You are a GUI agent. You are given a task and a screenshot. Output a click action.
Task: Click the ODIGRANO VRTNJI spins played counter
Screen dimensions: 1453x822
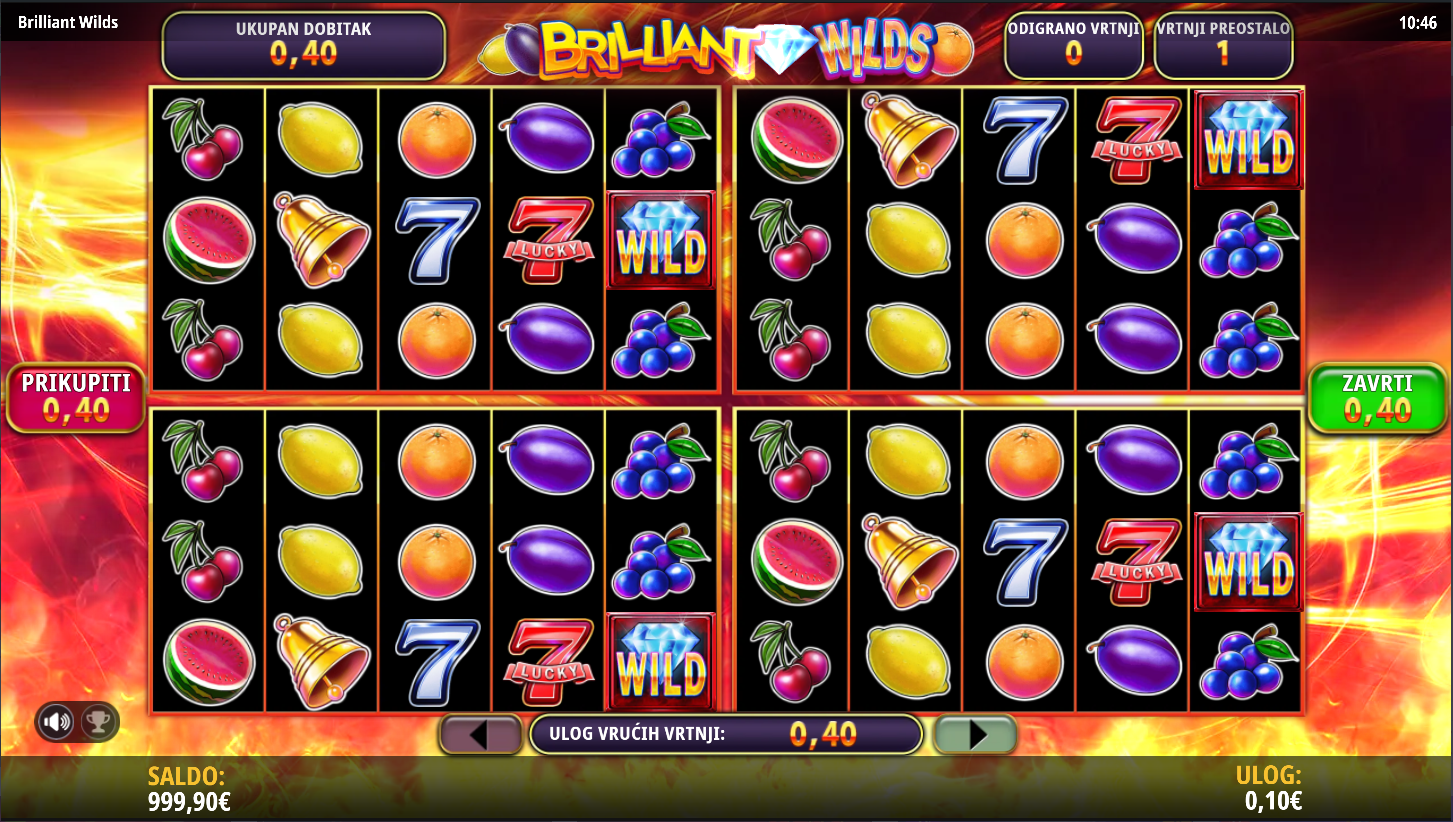tap(1073, 45)
